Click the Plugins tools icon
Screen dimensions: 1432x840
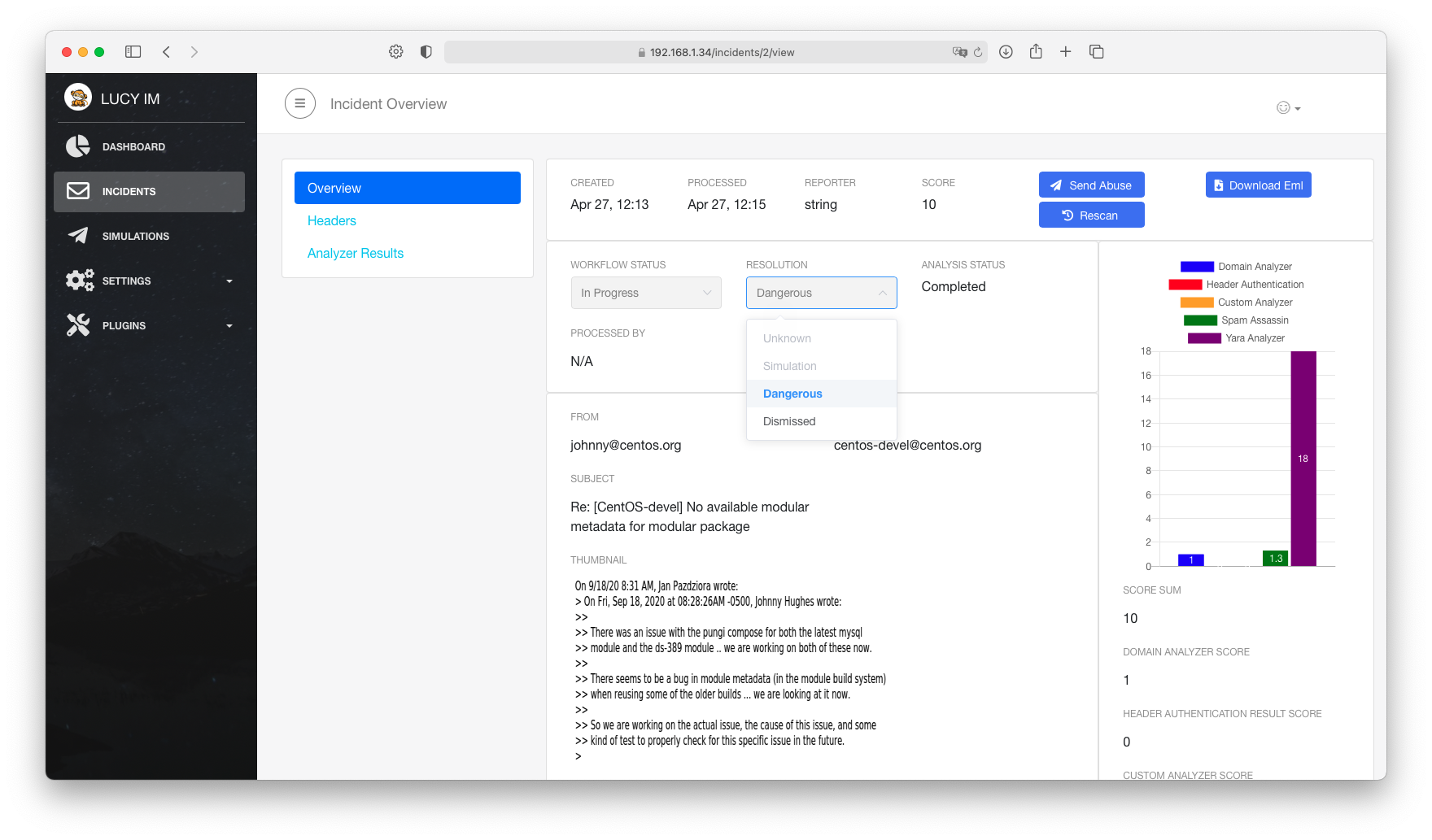point(78,325)
